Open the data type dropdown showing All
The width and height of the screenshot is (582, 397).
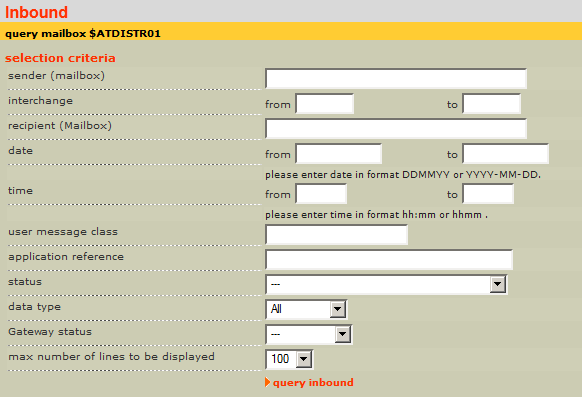(x=306, y=309)
